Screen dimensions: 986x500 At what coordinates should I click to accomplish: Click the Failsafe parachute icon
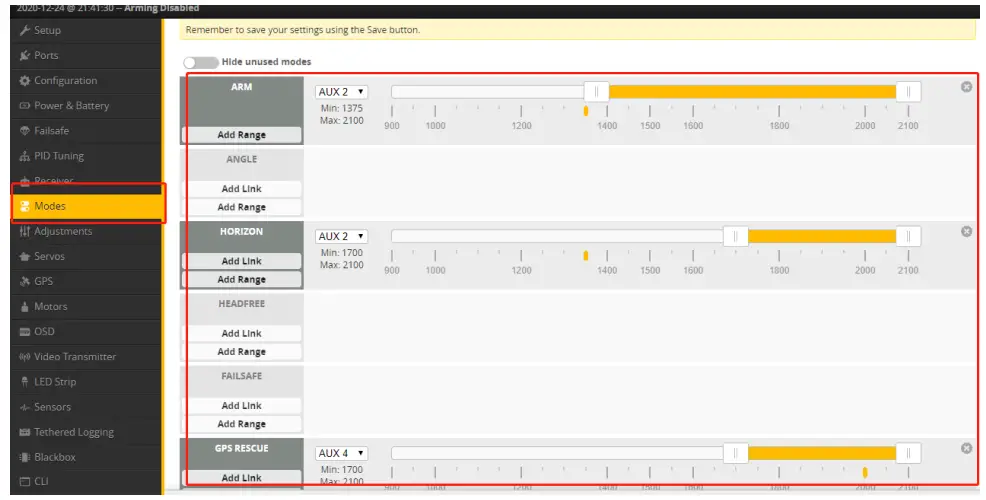[25, 131]
